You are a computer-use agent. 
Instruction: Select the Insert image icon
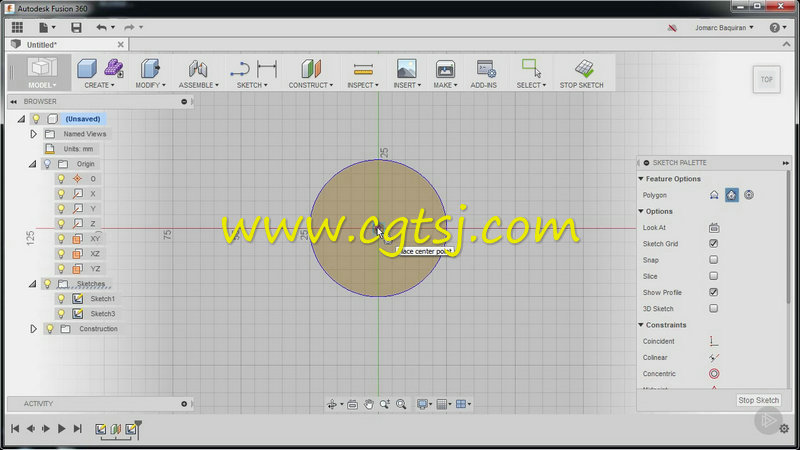(407, 68)
